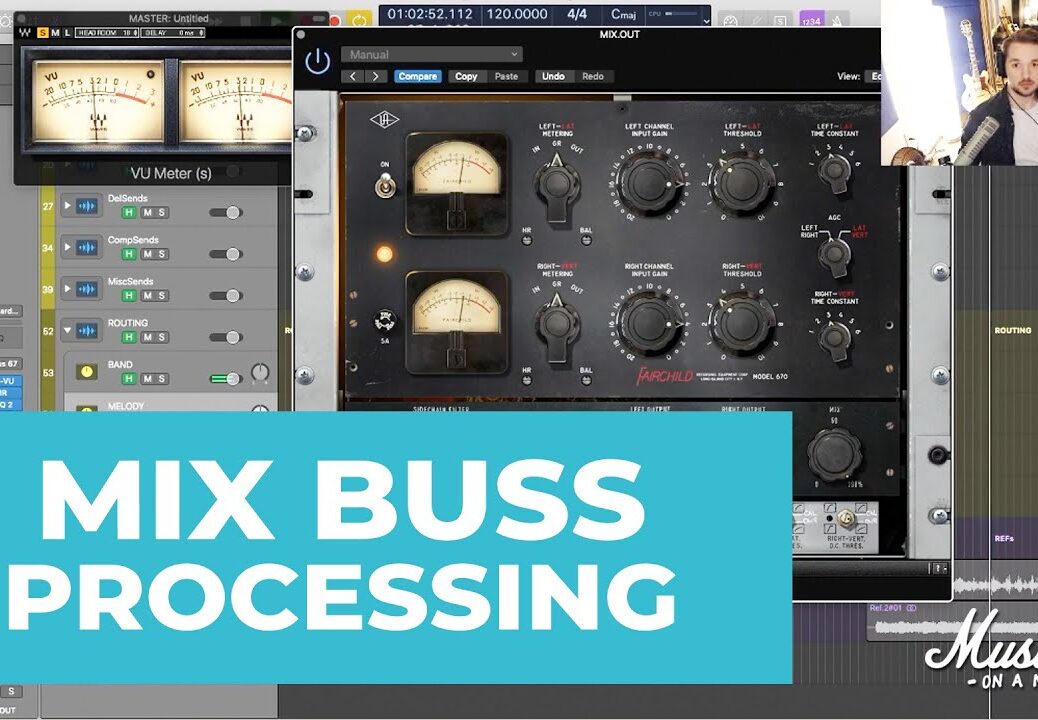Click Undo in plugin header
Image resolution: width=1038 pixels, height=720 pixels.
tap(553, 76)
